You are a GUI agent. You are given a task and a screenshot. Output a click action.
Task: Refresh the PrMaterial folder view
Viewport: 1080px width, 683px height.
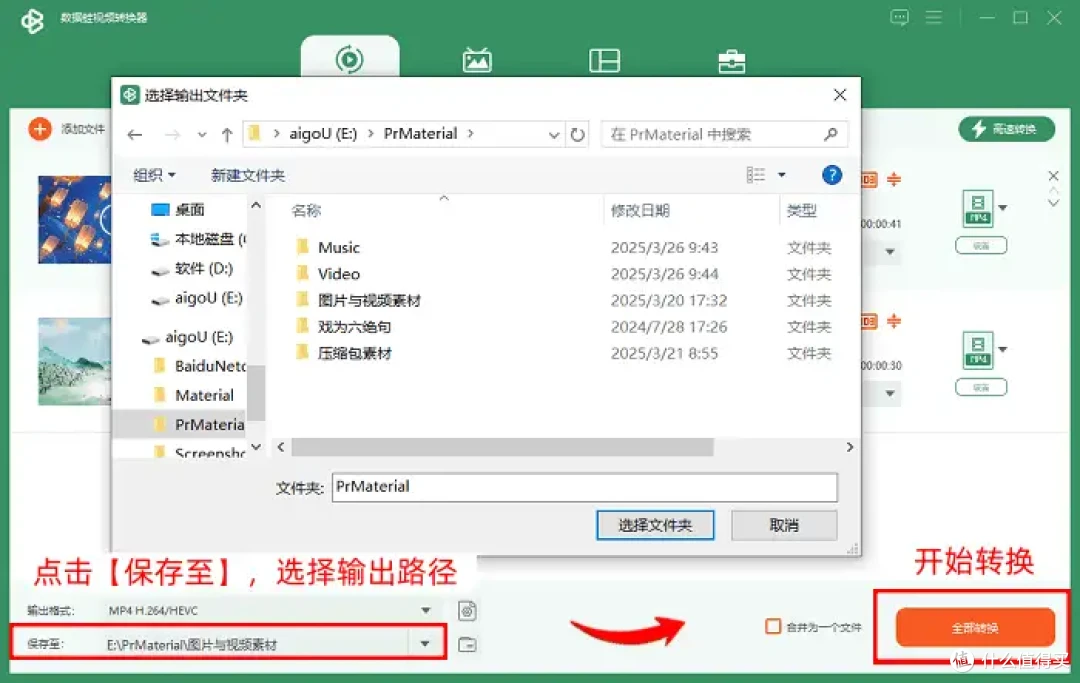point(577,135)
